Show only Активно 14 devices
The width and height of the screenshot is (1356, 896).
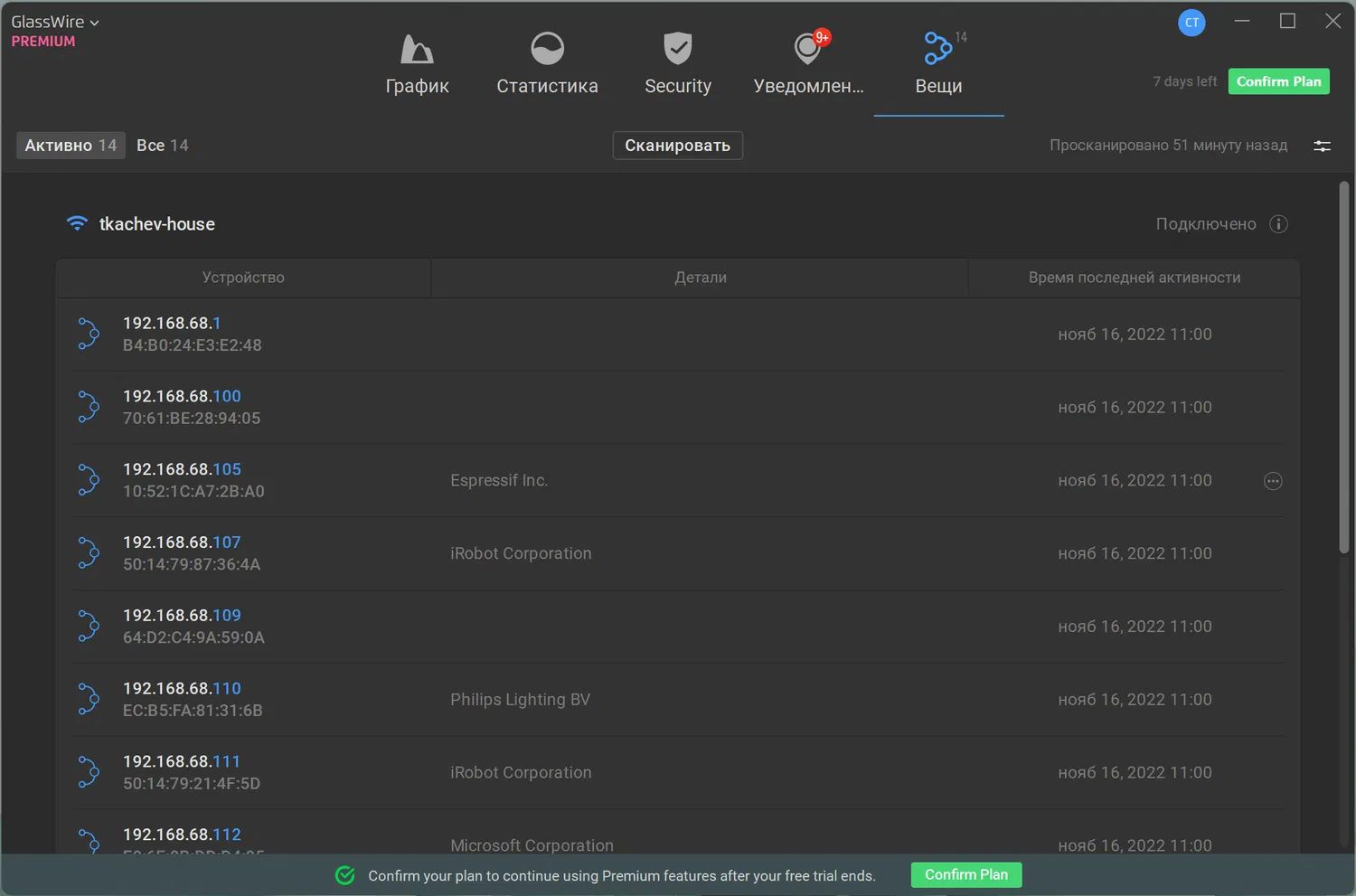tap(71, 146)
